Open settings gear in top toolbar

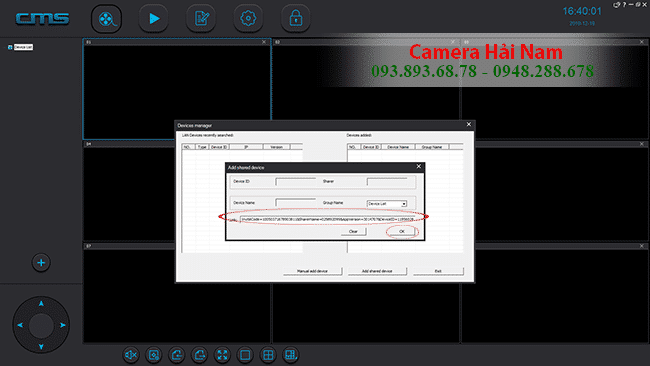click(x=248, y=19)
